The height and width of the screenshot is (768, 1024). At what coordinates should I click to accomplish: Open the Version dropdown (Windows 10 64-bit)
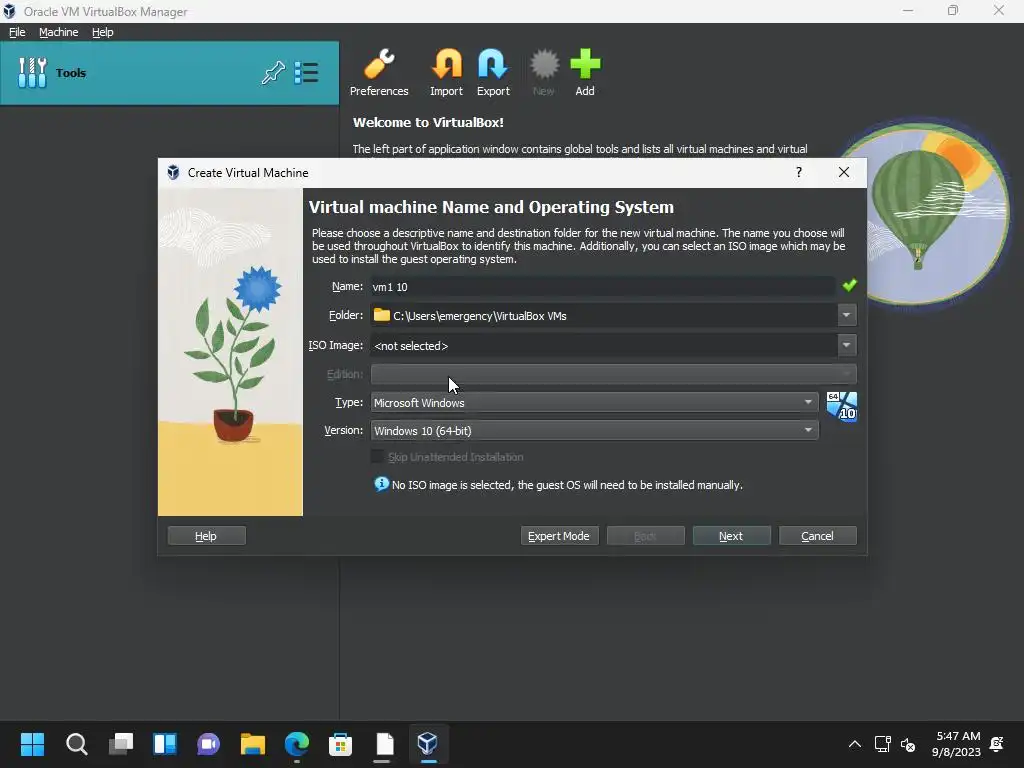click(x=594, y=430)
